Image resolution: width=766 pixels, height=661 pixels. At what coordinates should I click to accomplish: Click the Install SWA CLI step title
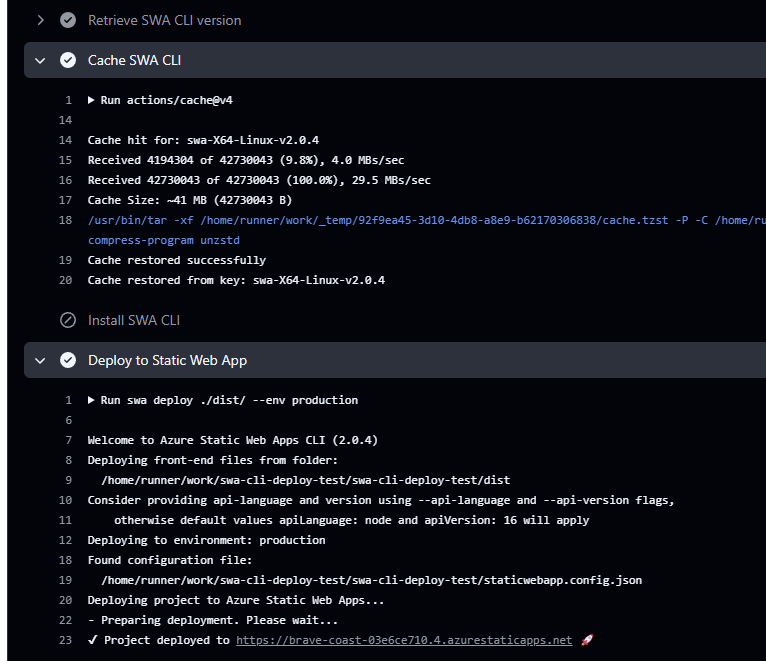[x=134, y=320]
